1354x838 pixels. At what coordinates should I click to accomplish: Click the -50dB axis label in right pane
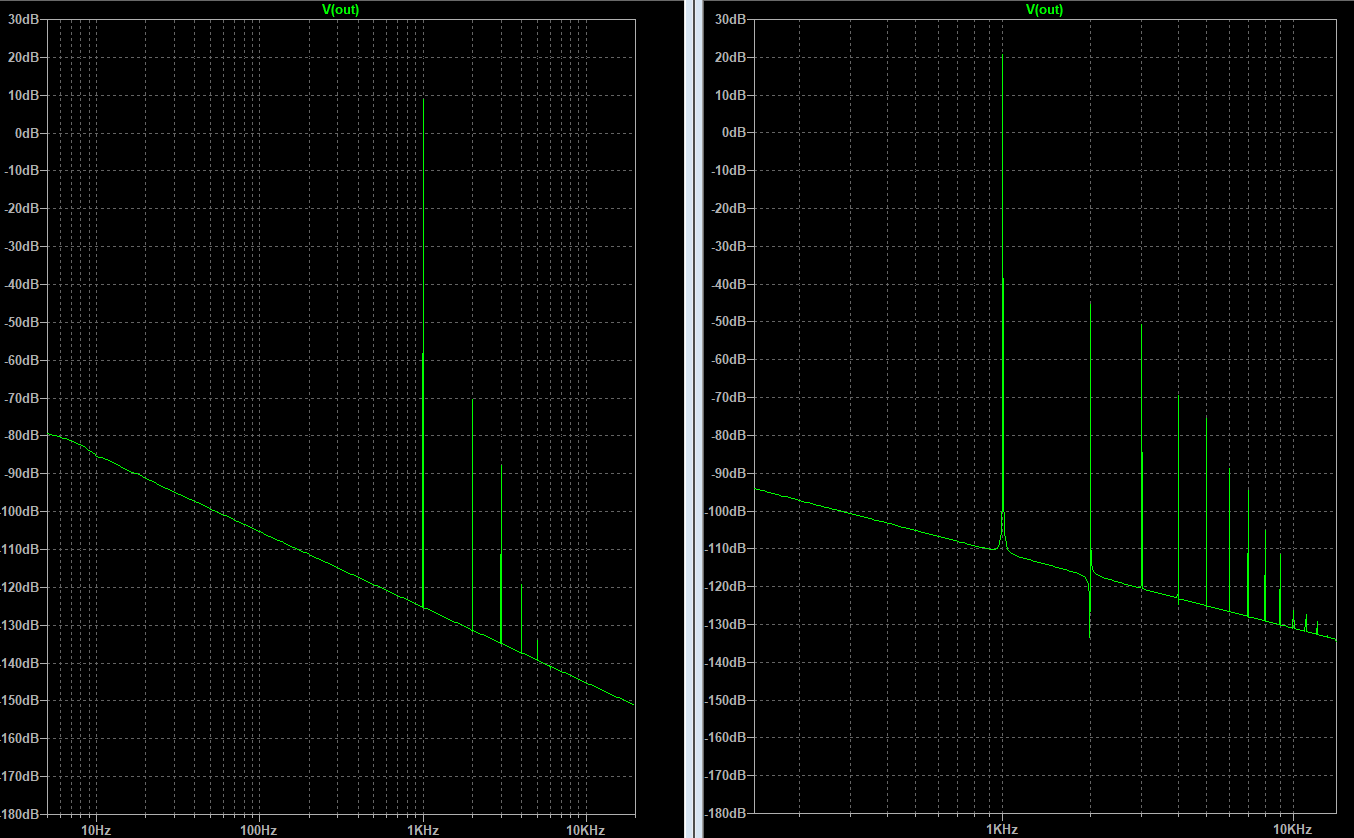729,322
